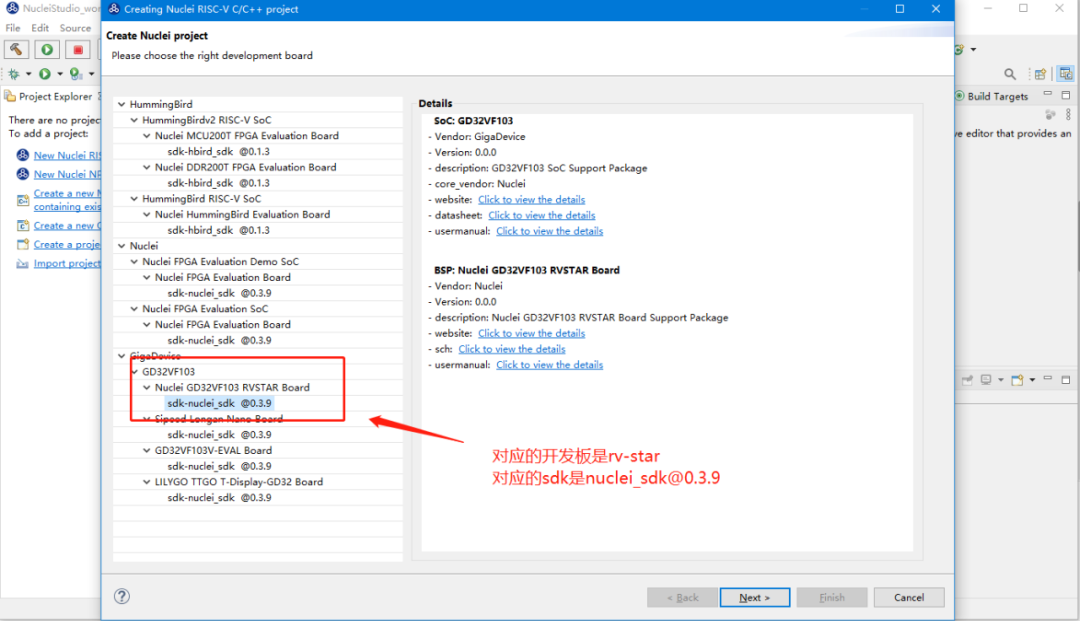Select sdk-nuclei_sdk under LILYGO TTGO Board

pyautogui.click(x=219, y=498)
